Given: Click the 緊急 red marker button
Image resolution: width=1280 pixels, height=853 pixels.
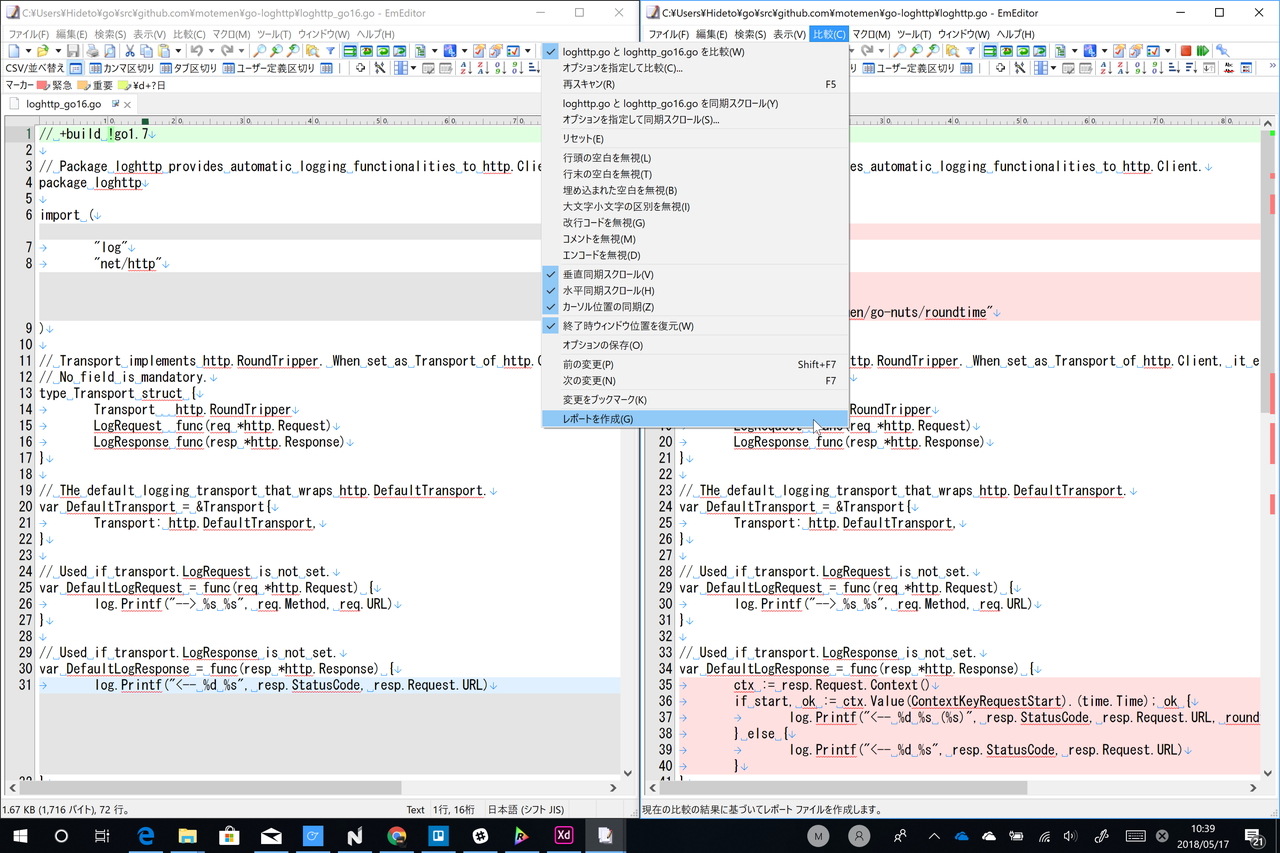Looking at the screenshot, I should click(55, 85).
